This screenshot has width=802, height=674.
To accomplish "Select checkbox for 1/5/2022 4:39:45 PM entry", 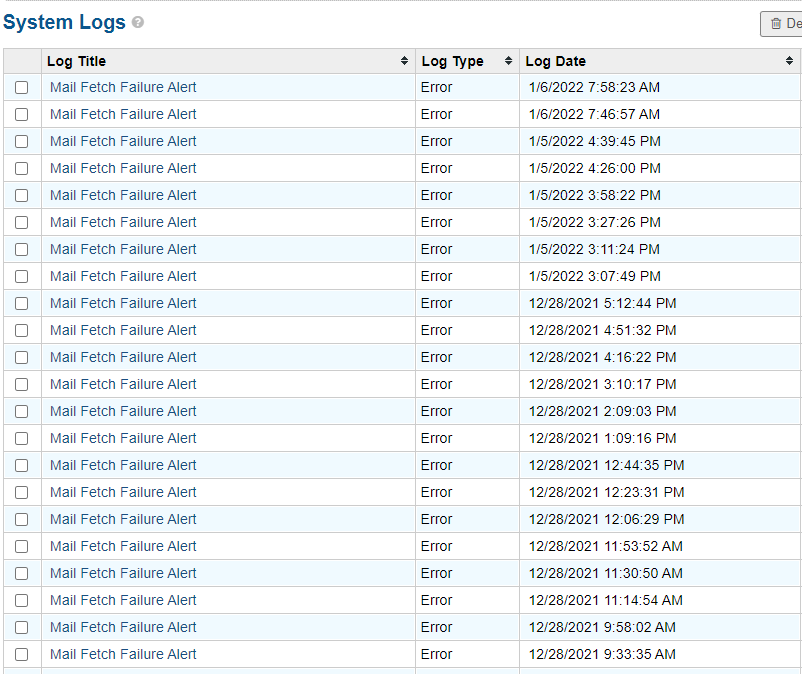I will (x=21, y=142).
